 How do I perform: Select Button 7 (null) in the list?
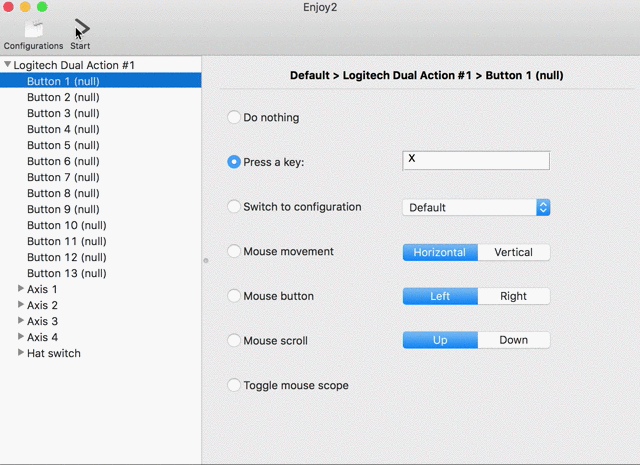[x=100, y=177]
